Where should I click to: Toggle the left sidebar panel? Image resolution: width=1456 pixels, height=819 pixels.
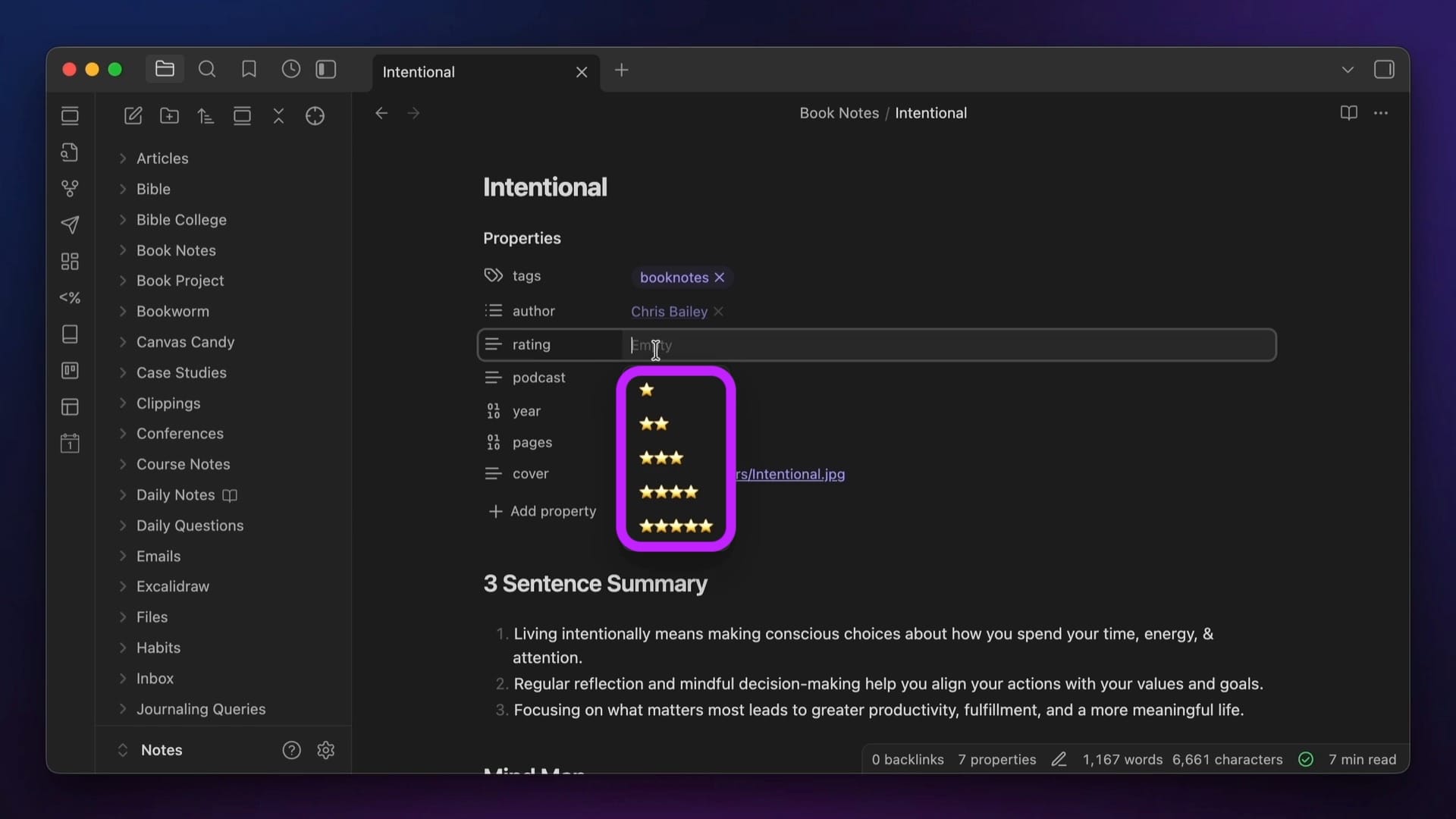point(326,70)
